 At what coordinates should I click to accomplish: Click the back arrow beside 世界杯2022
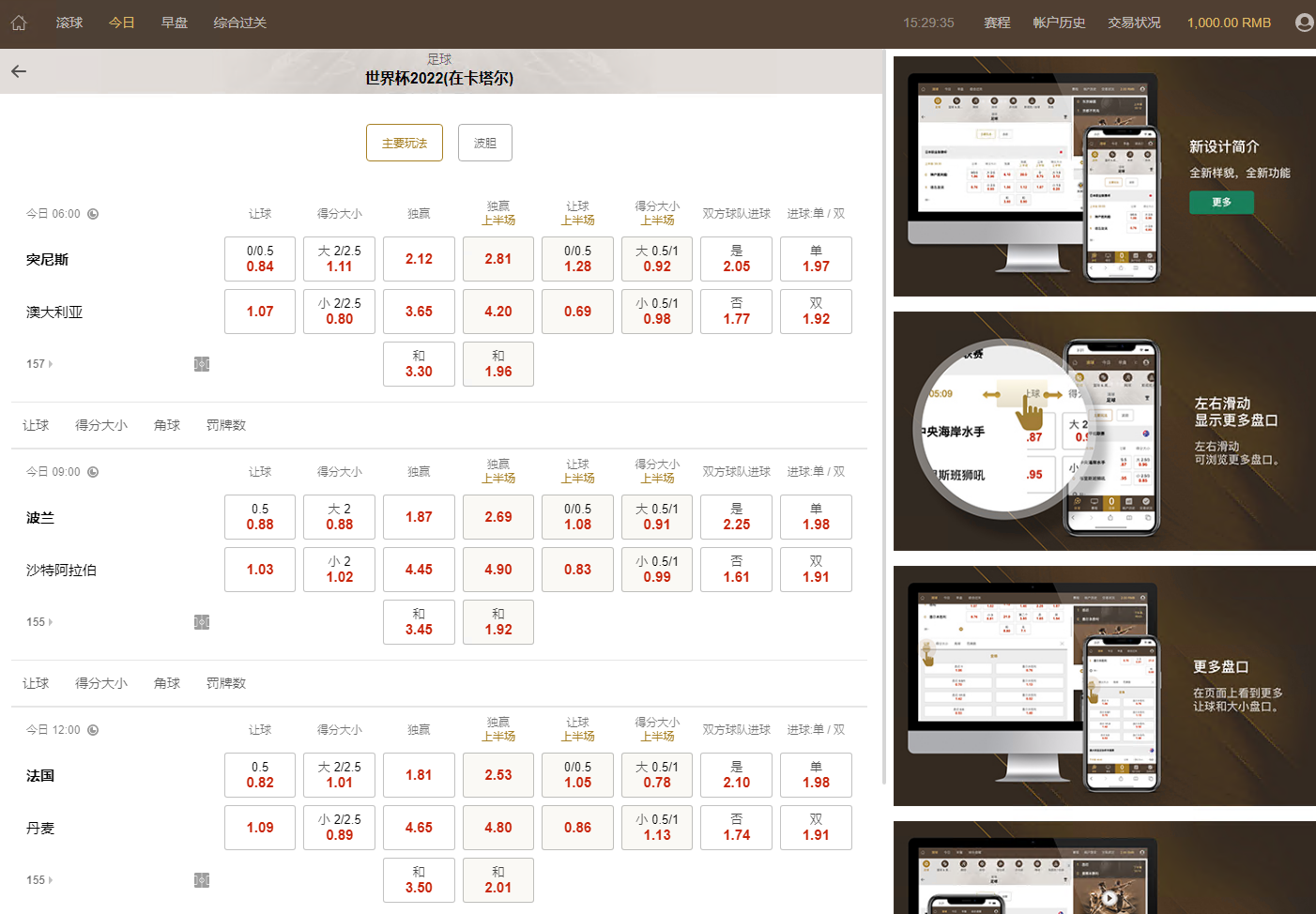click(x=19, y=71)
